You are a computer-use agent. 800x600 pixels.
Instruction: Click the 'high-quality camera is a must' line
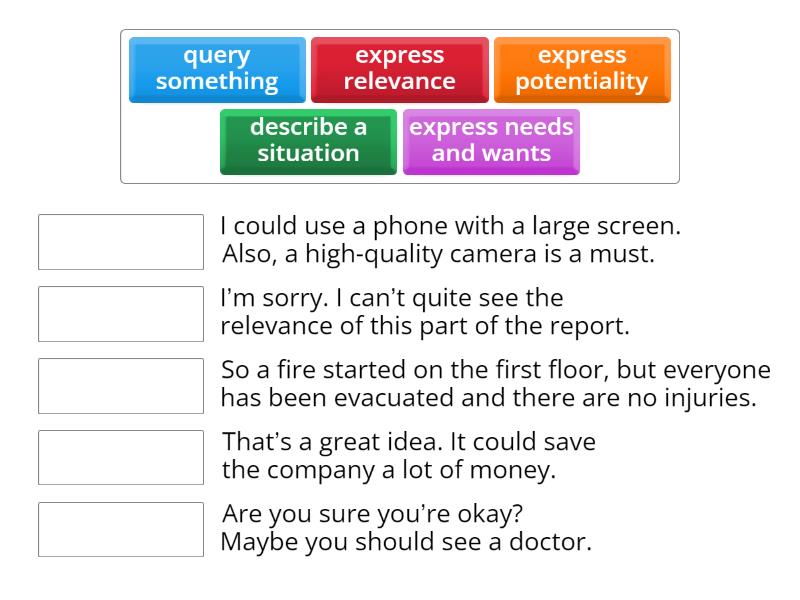pos(438,255)
